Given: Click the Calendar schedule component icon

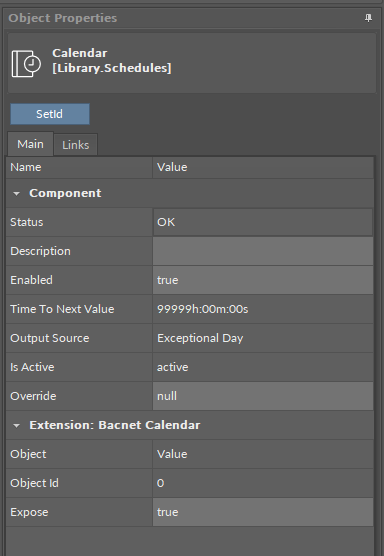Looking at the screenshot, I should pyautogui.click(x=26, y=64).
